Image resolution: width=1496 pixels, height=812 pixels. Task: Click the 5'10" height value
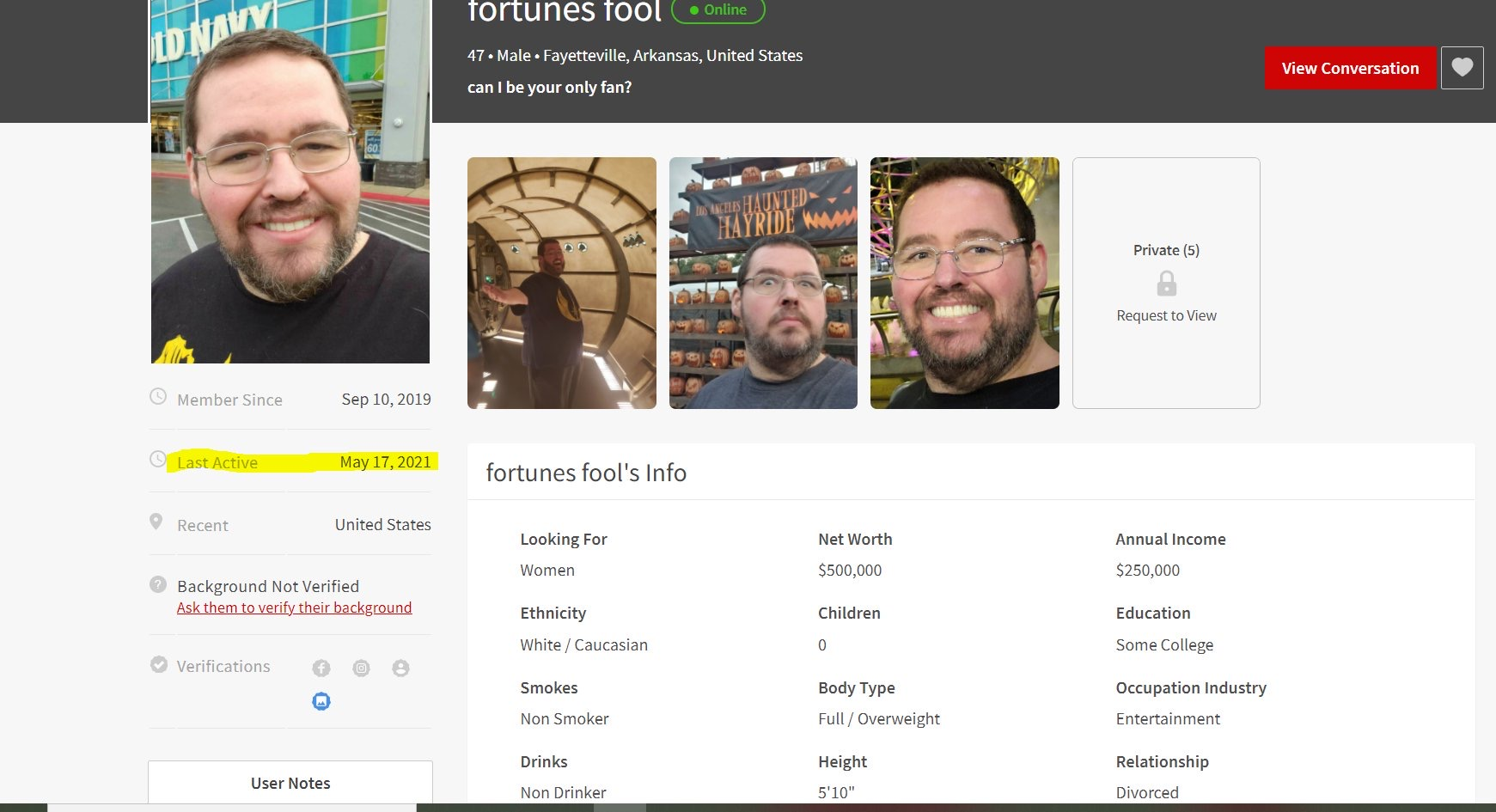[x=836, y=793]
